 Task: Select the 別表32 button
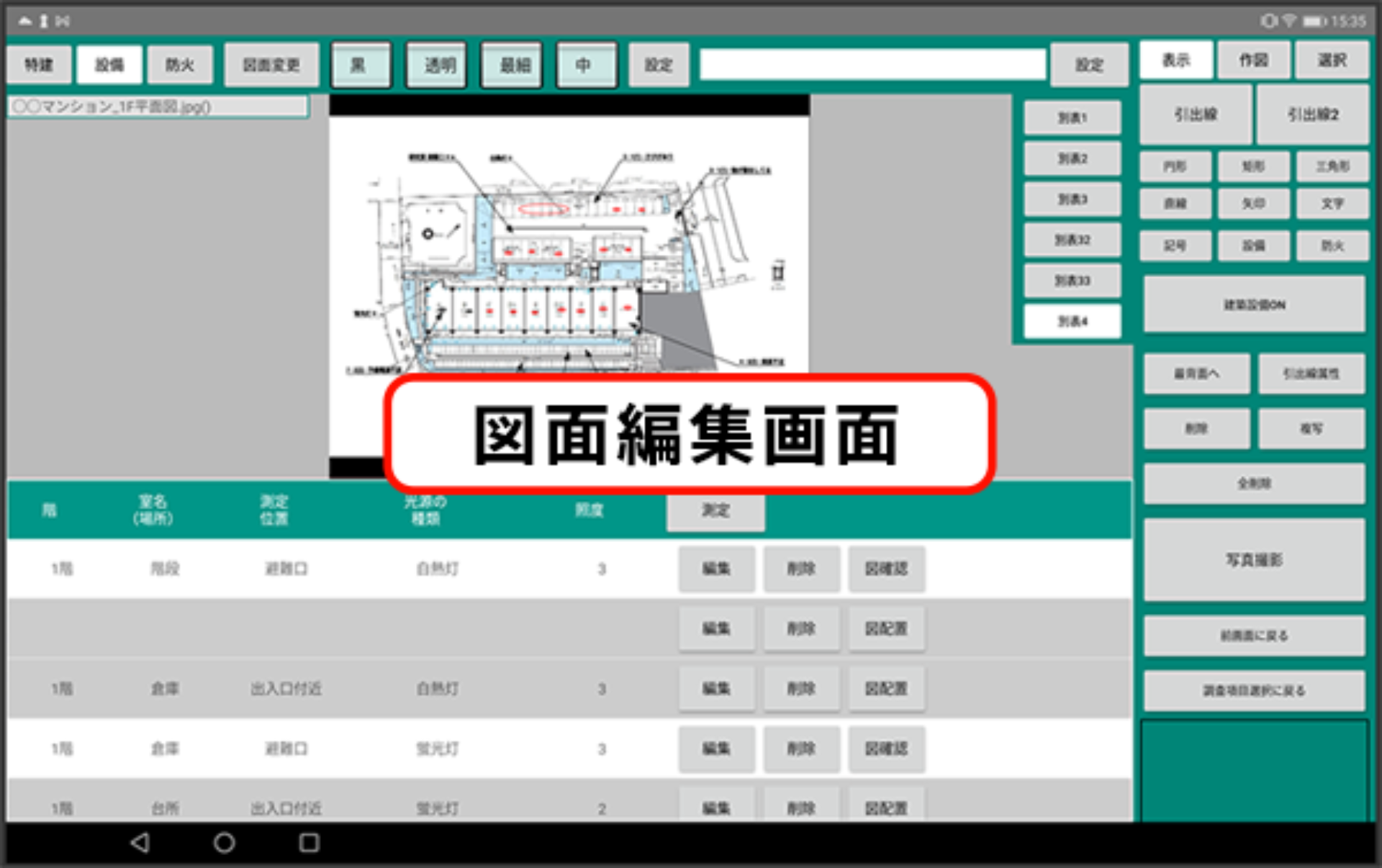[x=1072, y=240]
